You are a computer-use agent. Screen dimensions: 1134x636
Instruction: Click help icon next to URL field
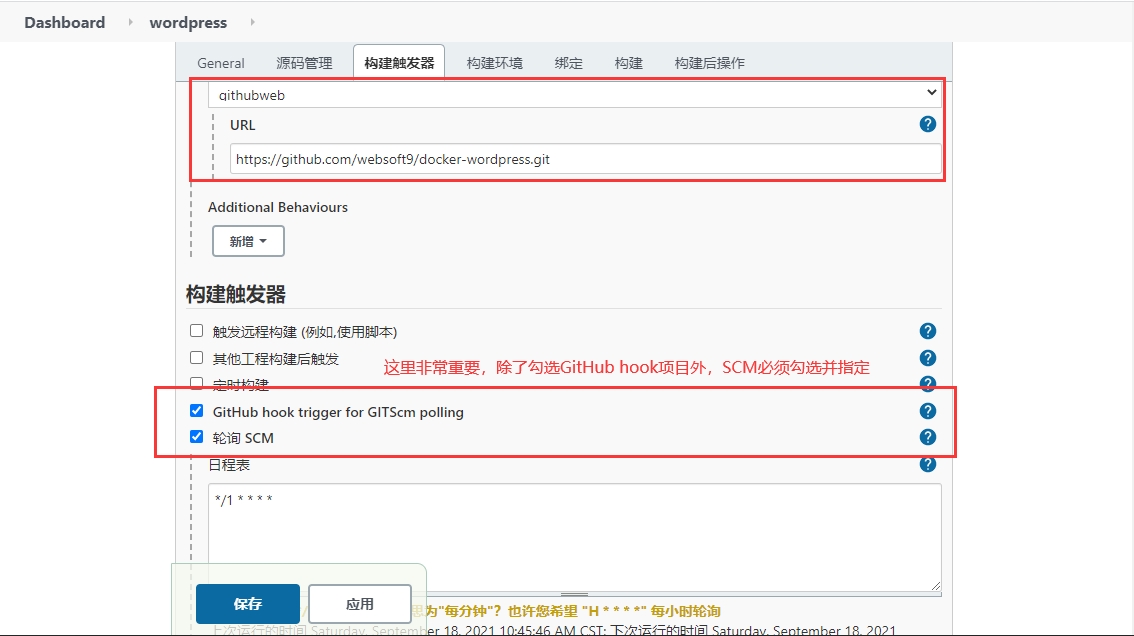[x=927, y=124]
